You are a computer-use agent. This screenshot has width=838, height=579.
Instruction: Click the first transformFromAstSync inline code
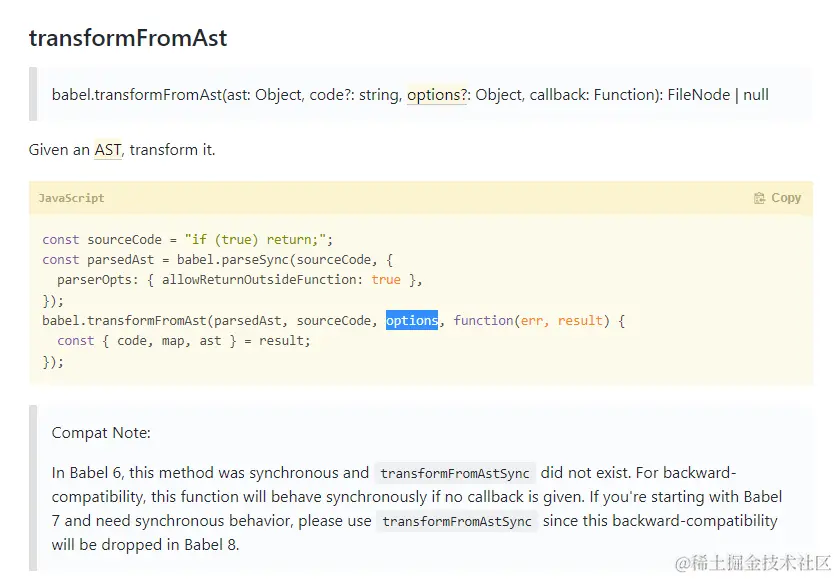[x=455, y=473]
